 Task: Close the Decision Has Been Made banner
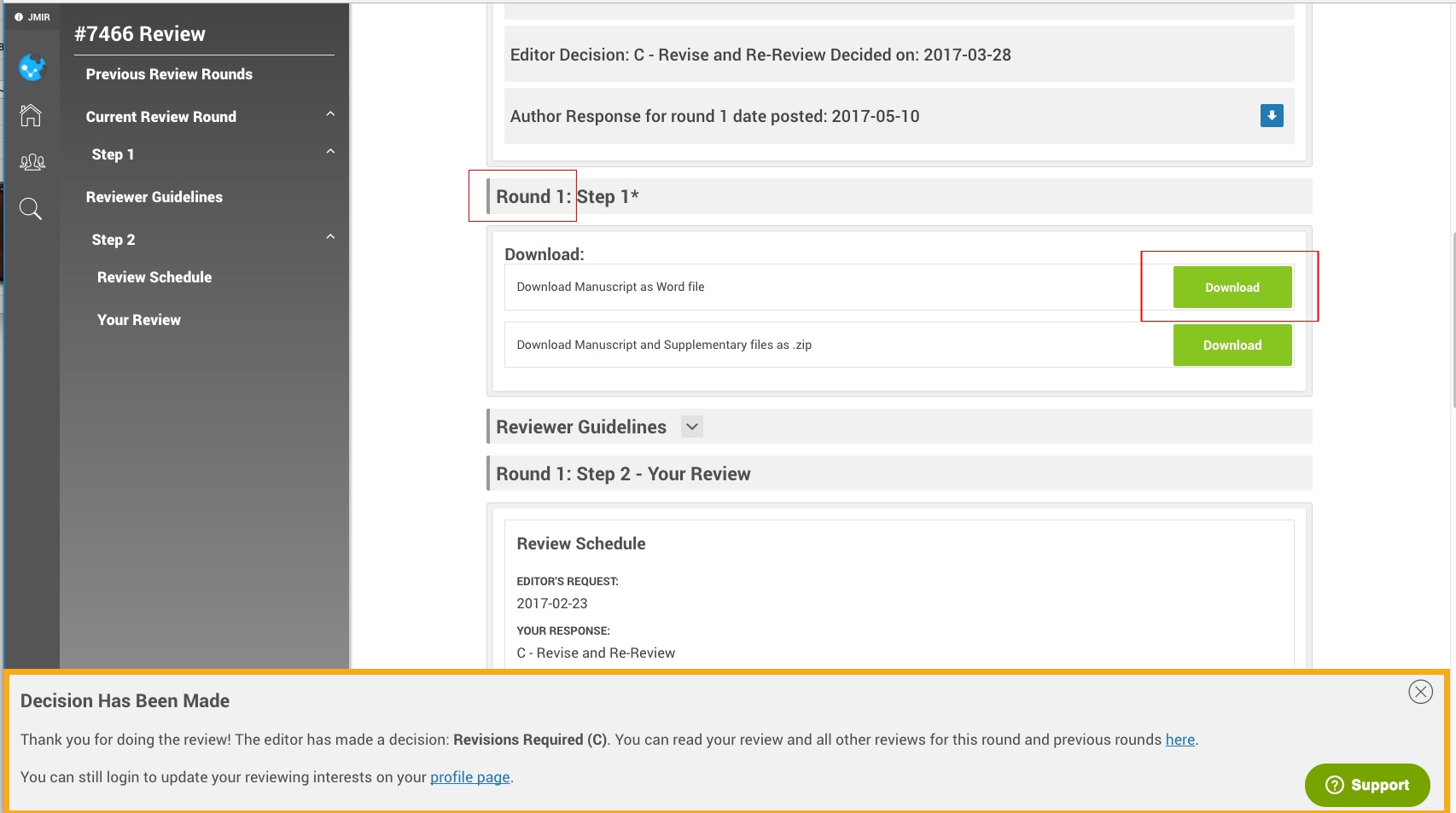point(1420,692)
